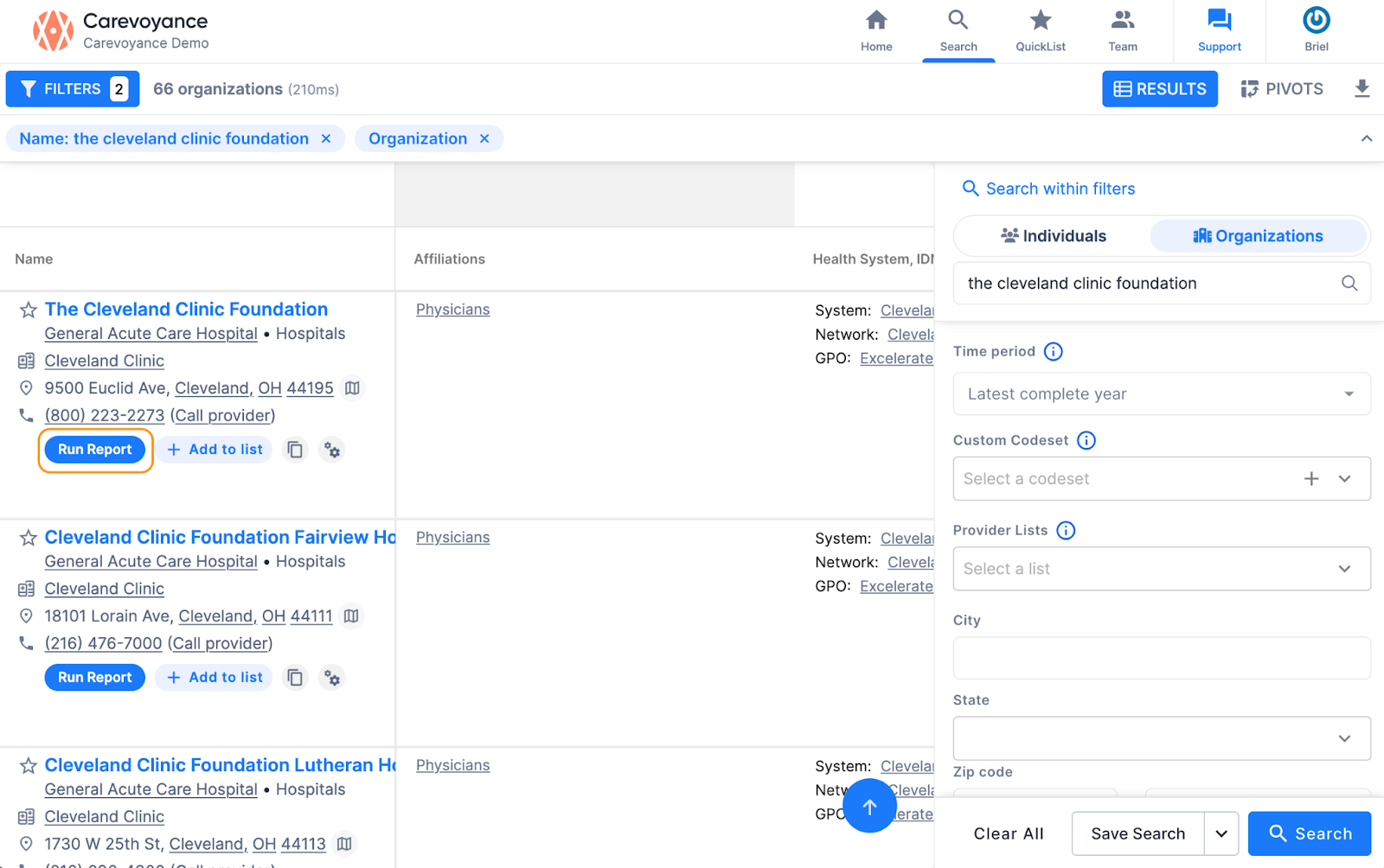Open map for 1730 W 25th St
Image resolution: width=1384 pixels, height=868 pixels.
(344, 844)
